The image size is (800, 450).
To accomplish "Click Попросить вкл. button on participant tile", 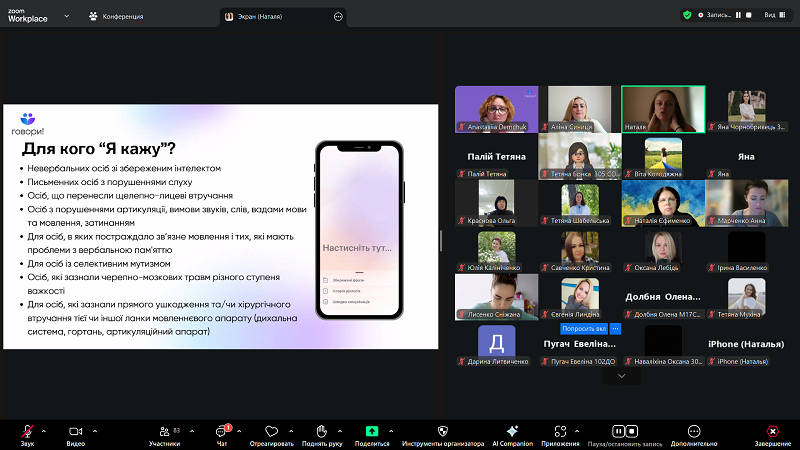I will 584,328.
